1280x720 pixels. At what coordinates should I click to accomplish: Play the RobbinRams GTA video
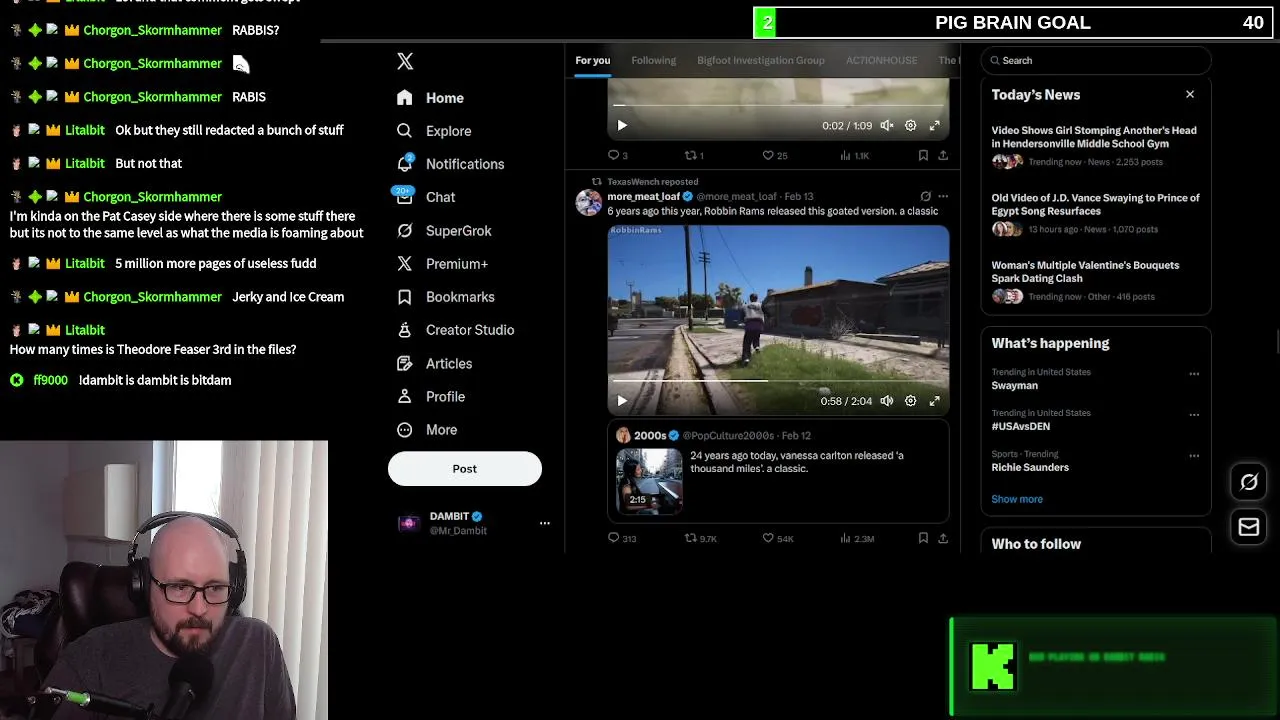[x=622, y=401]
